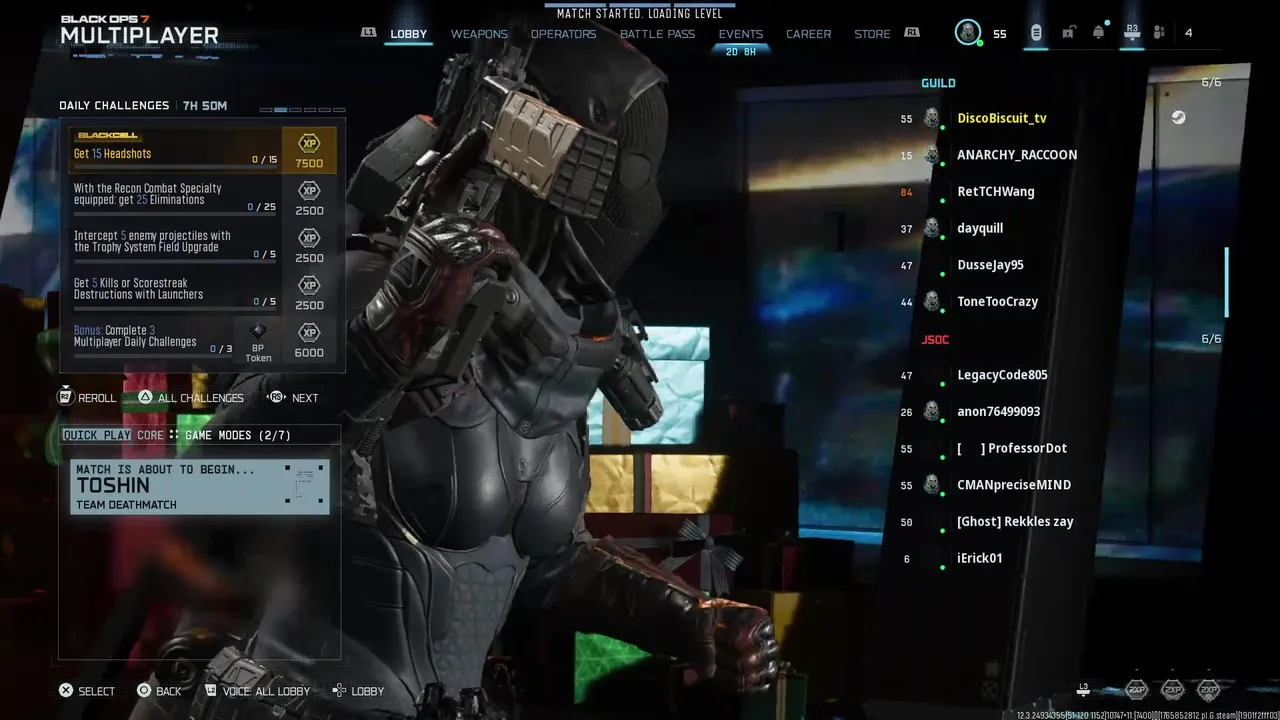Screen dimensions: 1280x720
Task: Select player iErick01
Action: tap(979, 558)
